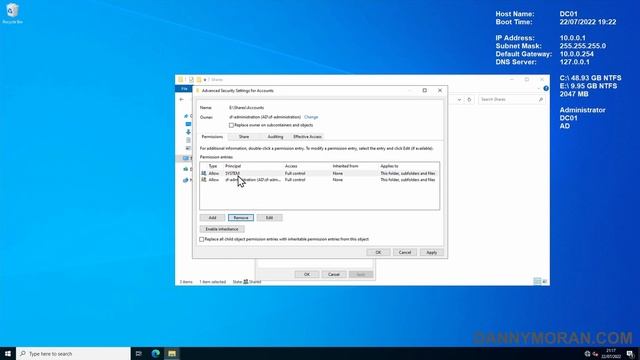Launch Microsoft Edge from the taskbar
The height and width of the screenshot is (360, 640).
[156, 353]
